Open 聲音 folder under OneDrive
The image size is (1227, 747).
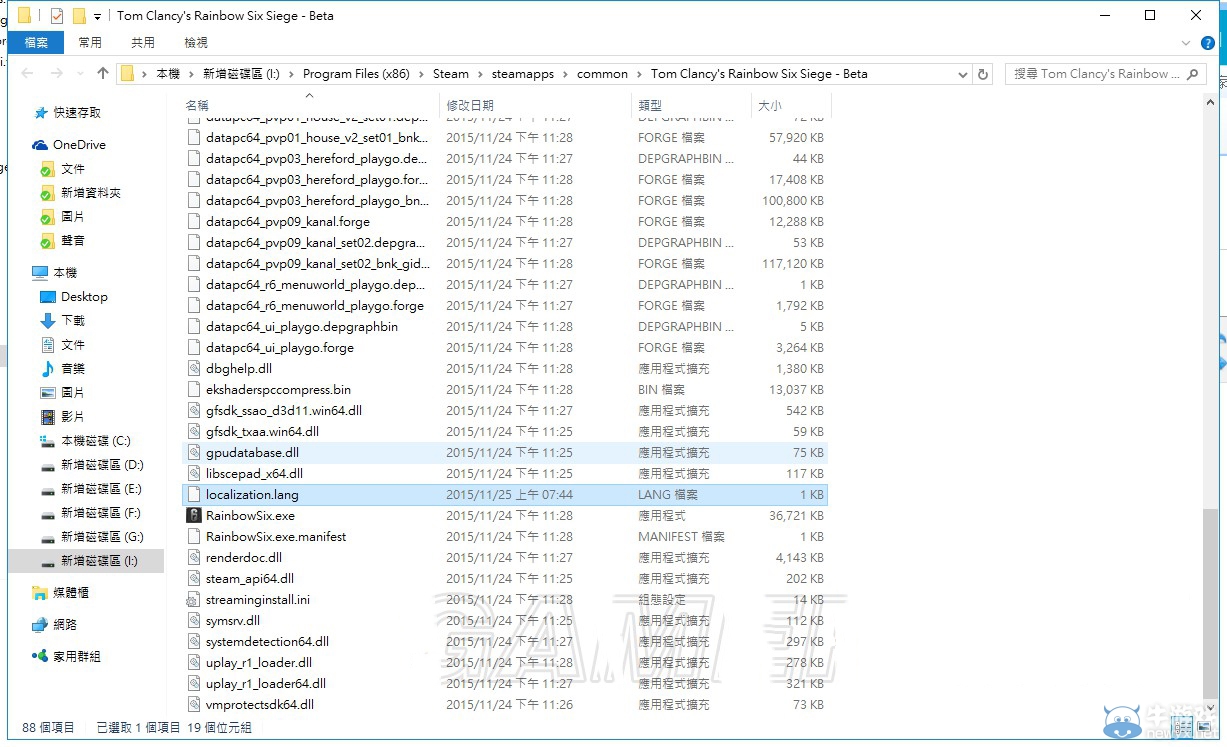(72, 241)
